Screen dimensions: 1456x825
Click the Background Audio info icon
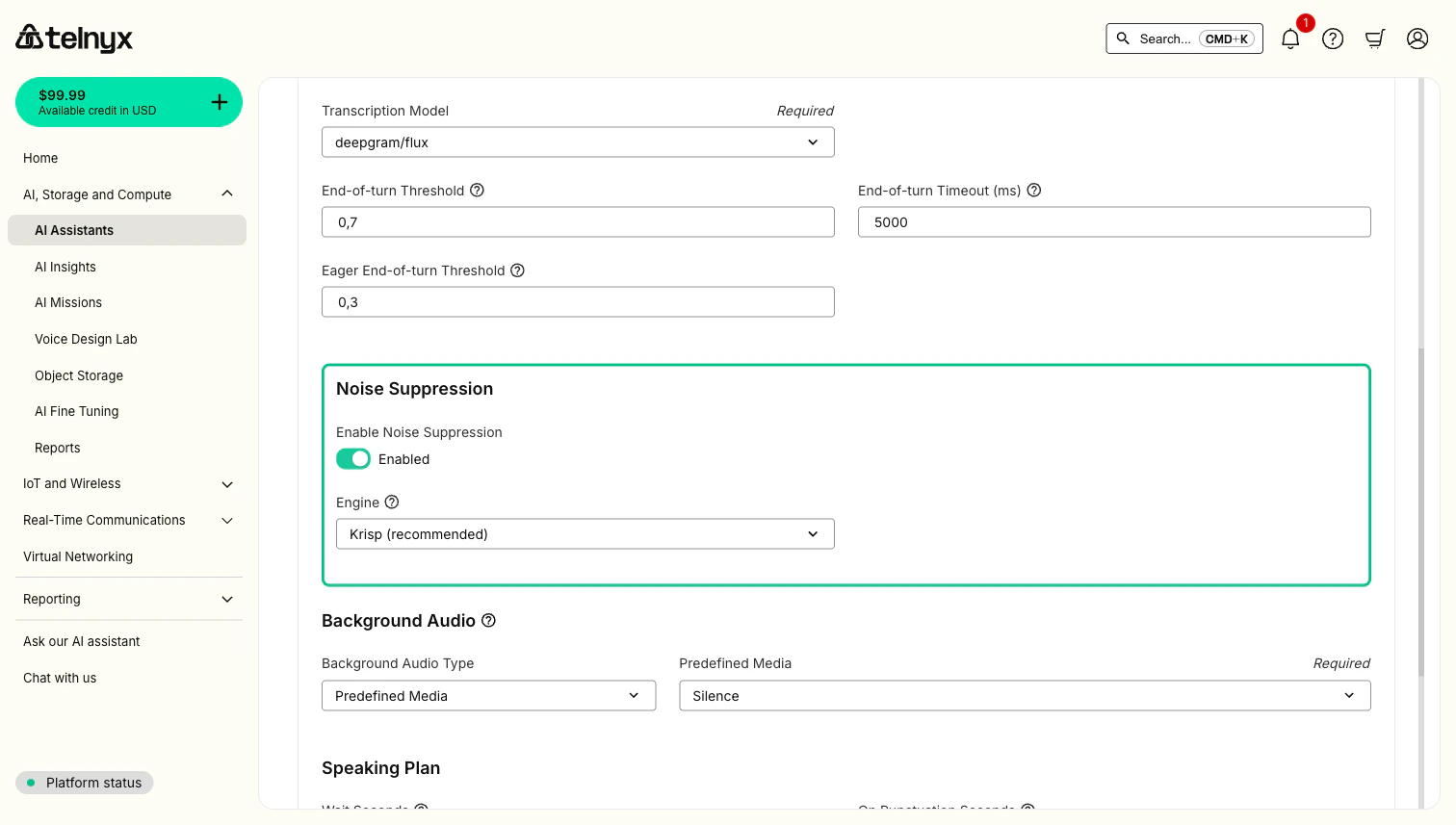489,621
